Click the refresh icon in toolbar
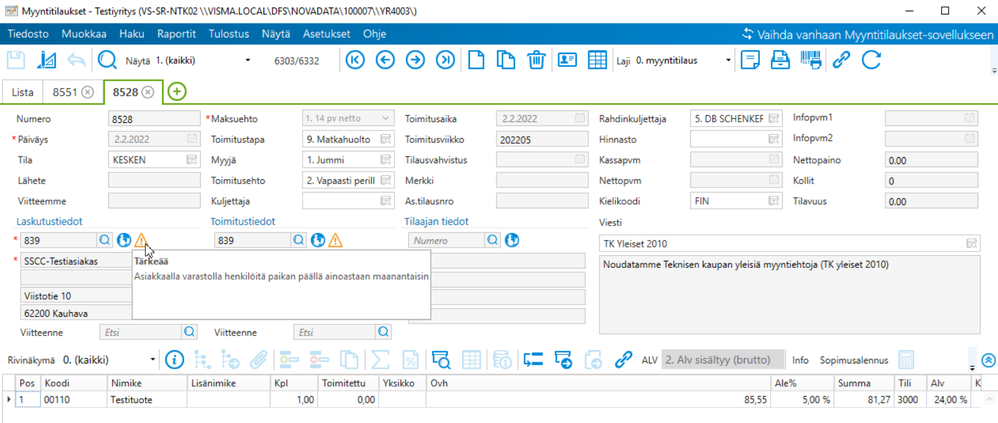 (x=871, y=60)
